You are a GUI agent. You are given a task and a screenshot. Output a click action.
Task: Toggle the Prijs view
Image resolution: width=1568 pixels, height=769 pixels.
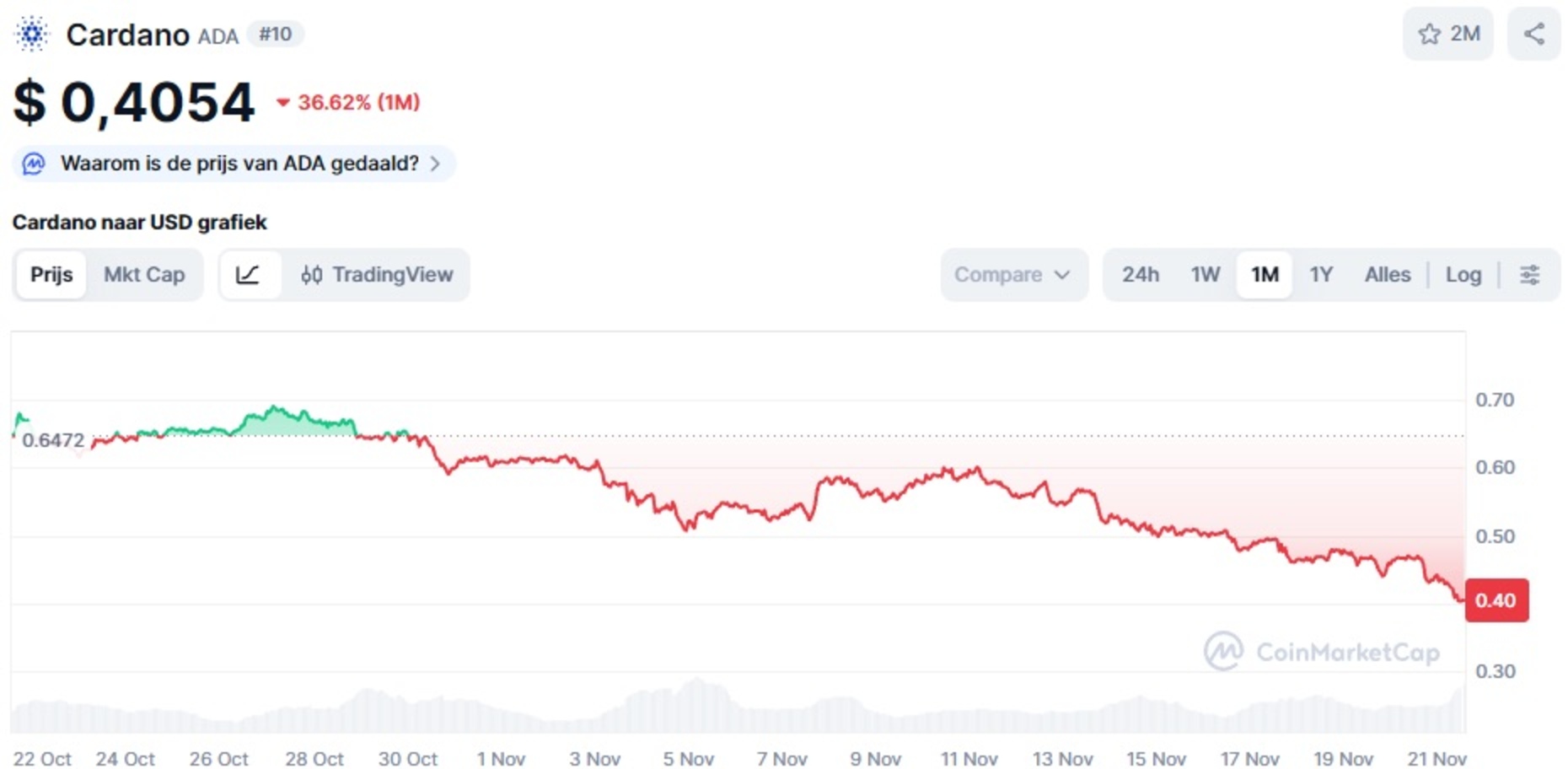tap(51, 275)
